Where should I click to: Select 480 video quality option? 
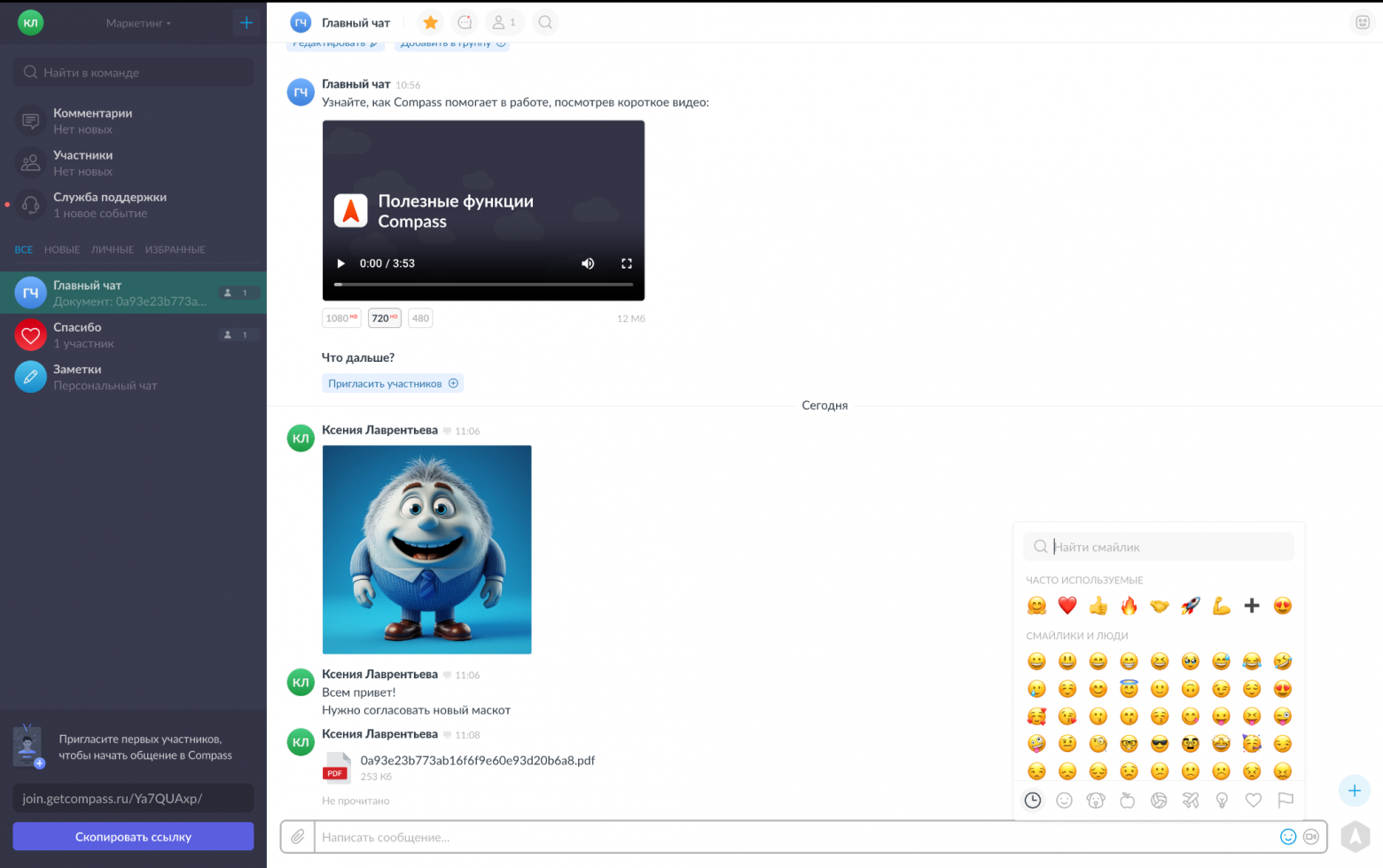tap(420, 318)
